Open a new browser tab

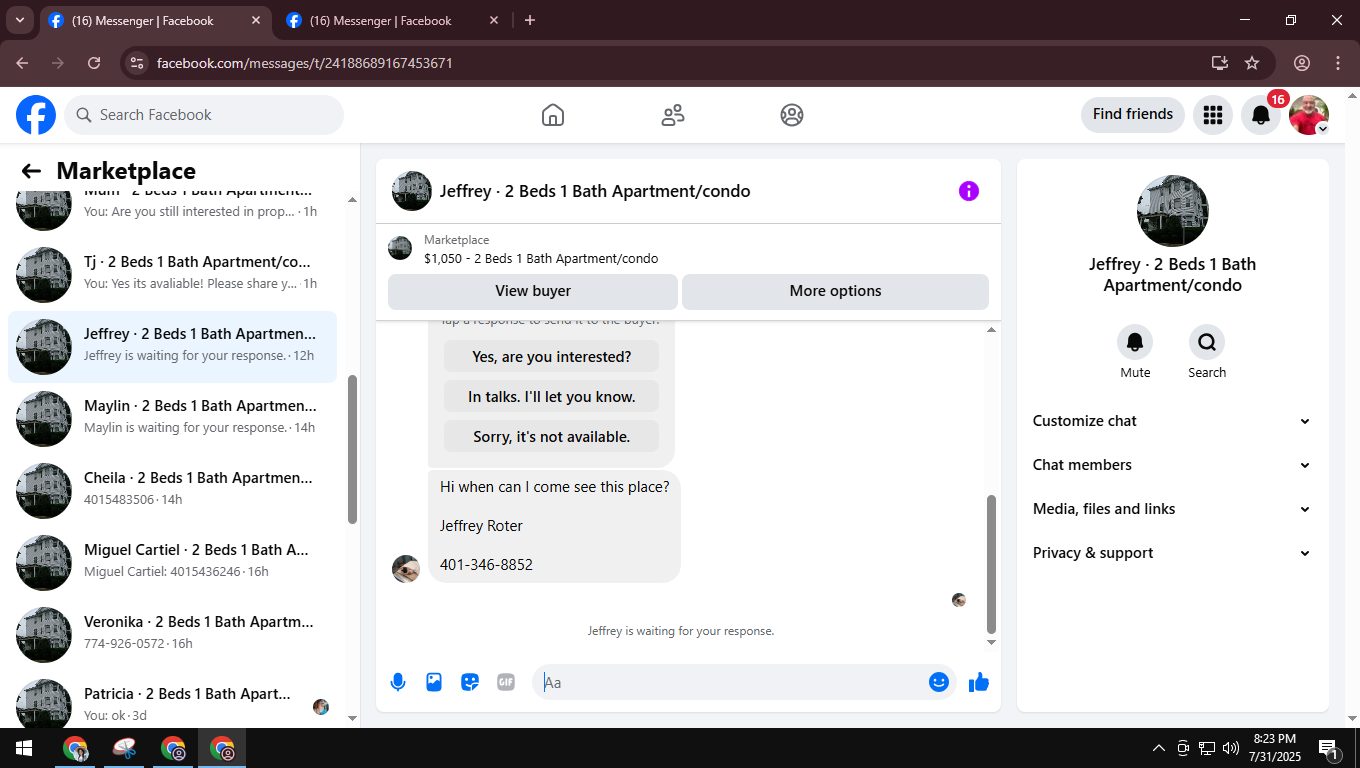tap(530, 20)
